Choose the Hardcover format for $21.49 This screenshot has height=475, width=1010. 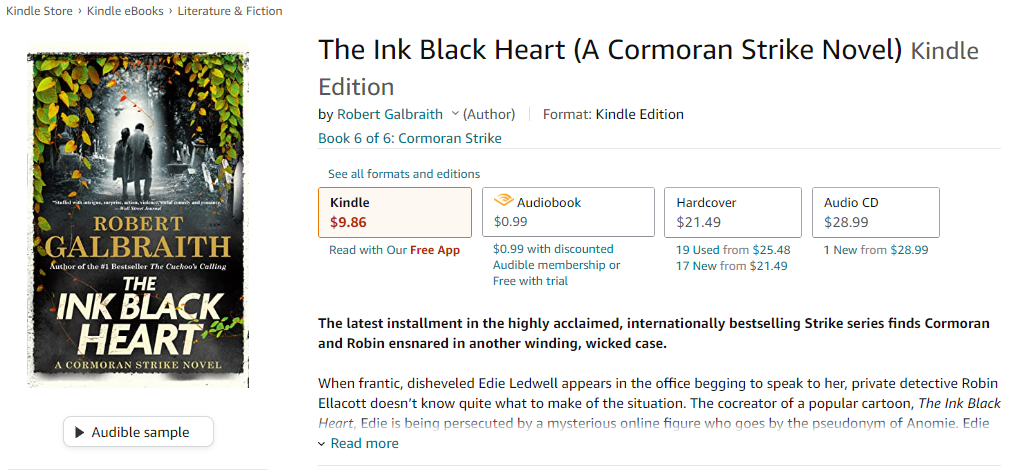coord(732,212)
